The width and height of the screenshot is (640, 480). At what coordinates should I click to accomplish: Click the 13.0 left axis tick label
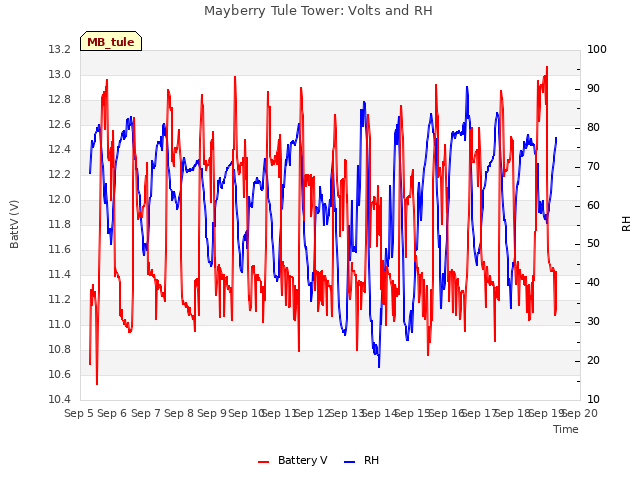coord(60,74)
